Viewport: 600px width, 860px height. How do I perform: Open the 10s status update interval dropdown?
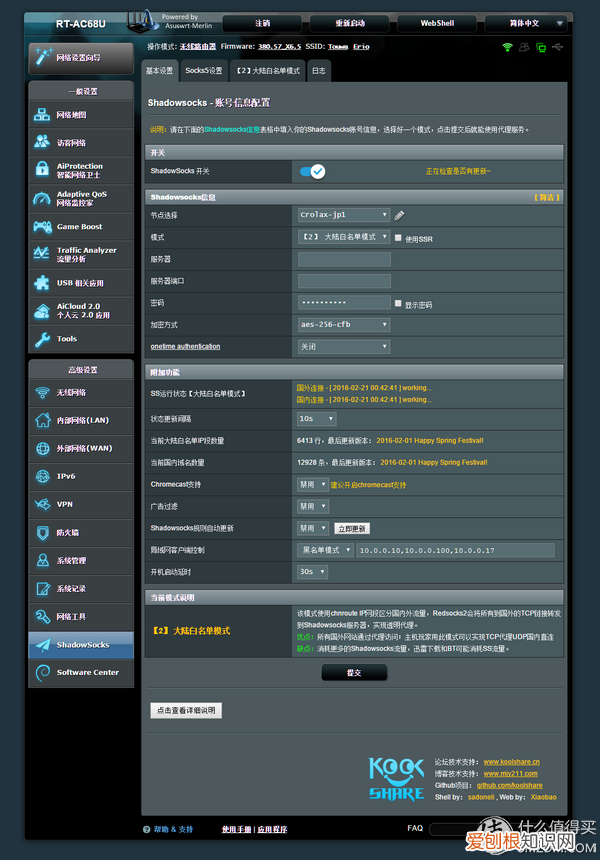pyautogui.click(x=316, y=419)
